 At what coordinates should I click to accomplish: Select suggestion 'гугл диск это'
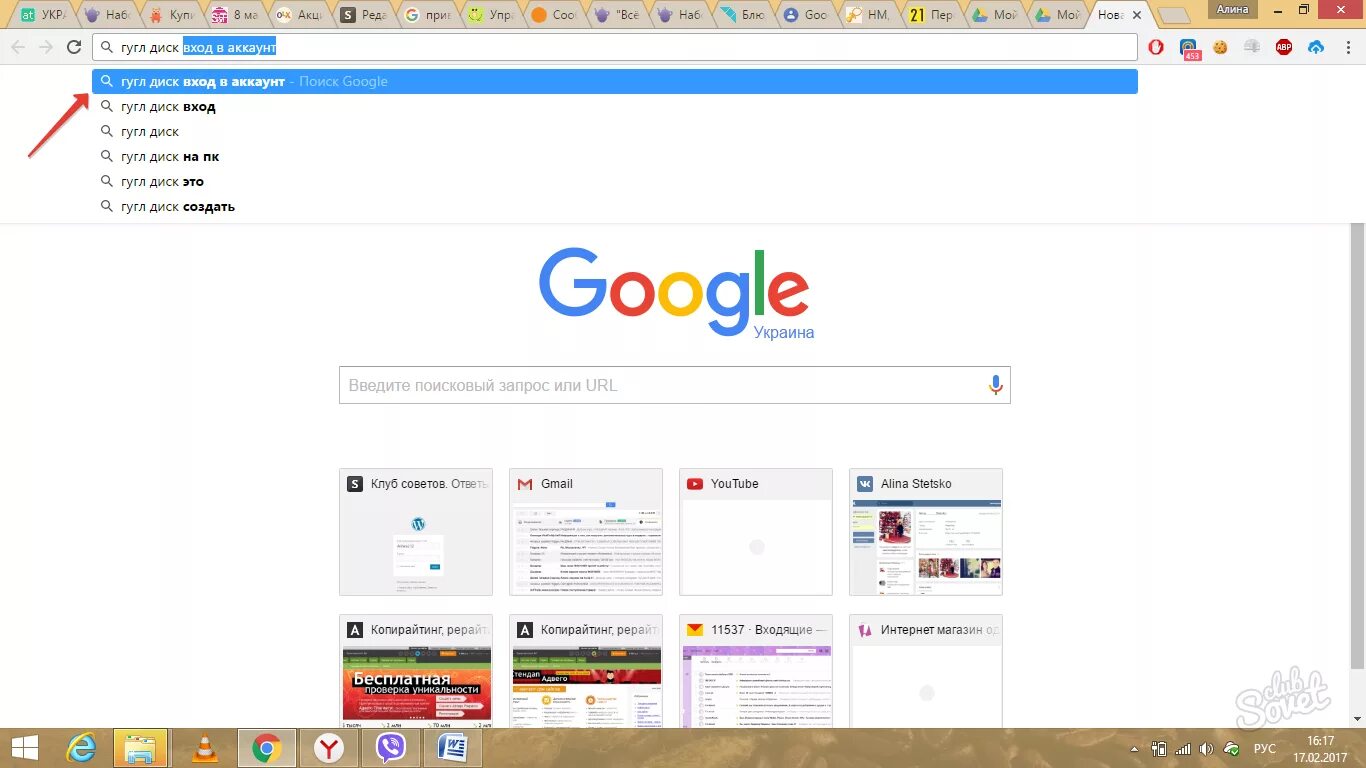615,182
